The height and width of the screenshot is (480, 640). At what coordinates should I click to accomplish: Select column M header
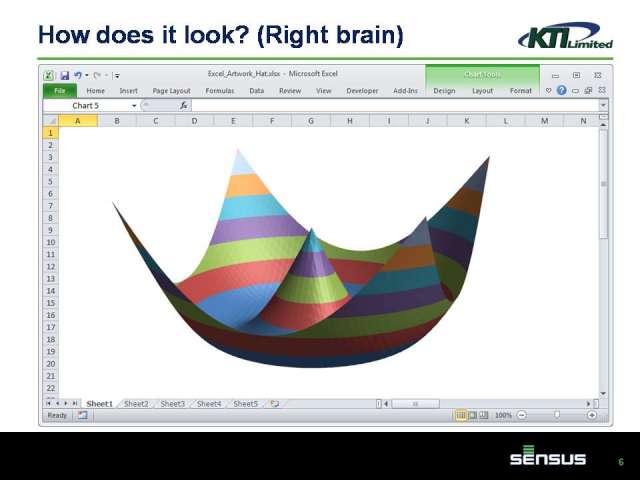pos(544,121)
